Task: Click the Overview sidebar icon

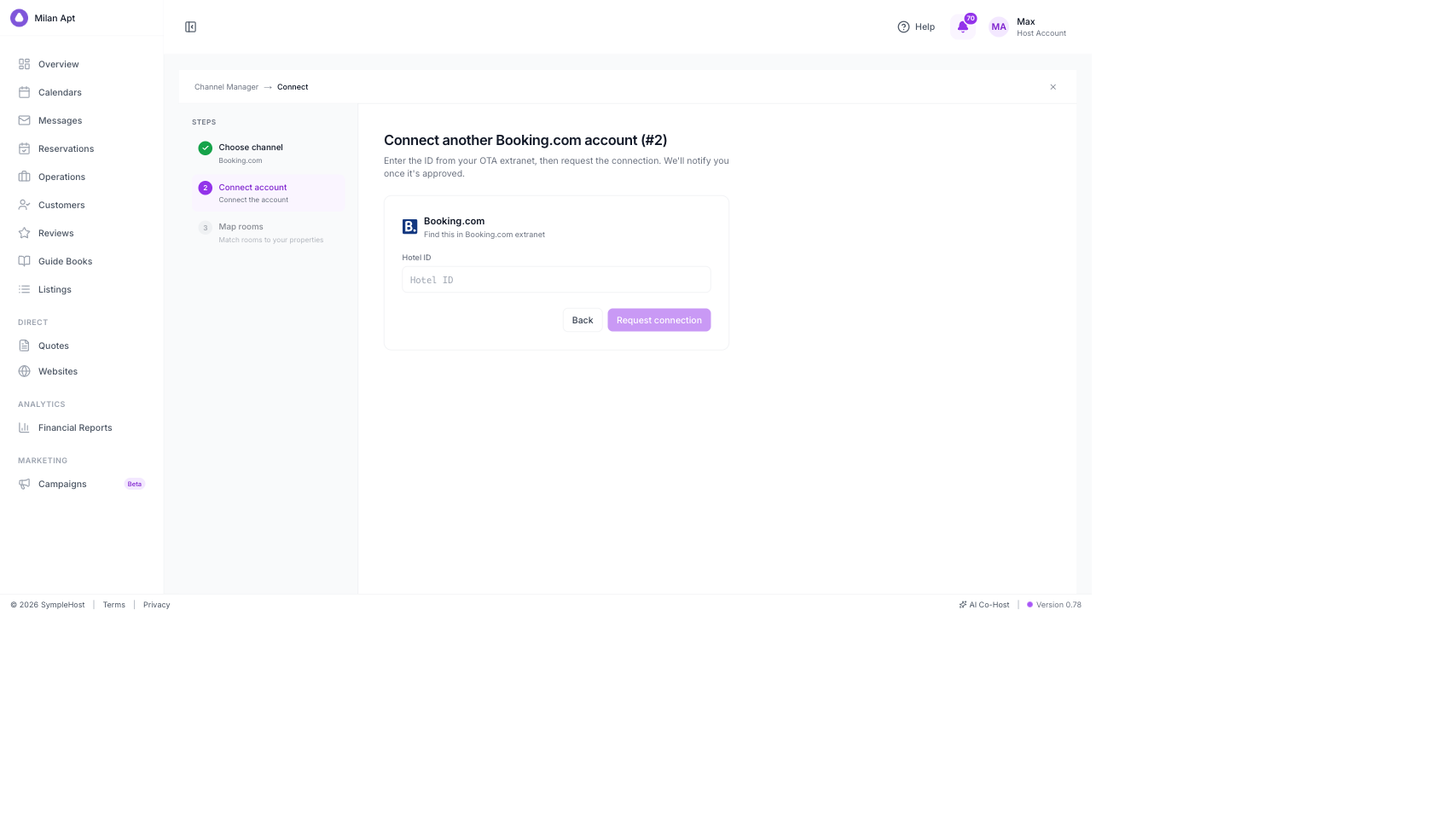Action: (24, 64)
